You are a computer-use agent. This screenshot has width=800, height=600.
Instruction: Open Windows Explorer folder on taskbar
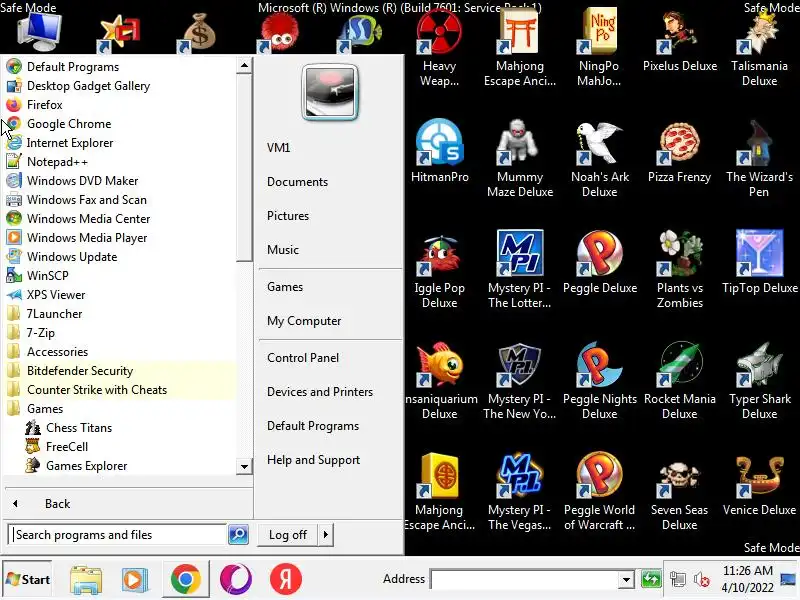(86, 580)
